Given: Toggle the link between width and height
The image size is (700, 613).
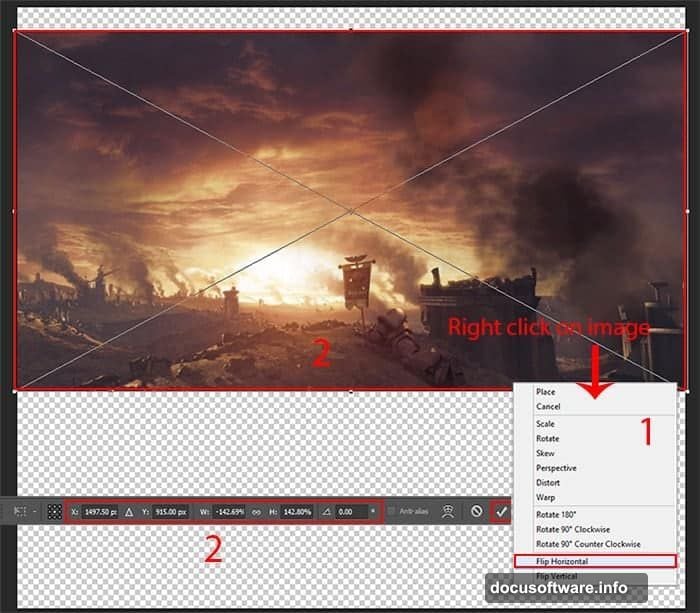Looking at the screenshot, I should click(256, 510).
